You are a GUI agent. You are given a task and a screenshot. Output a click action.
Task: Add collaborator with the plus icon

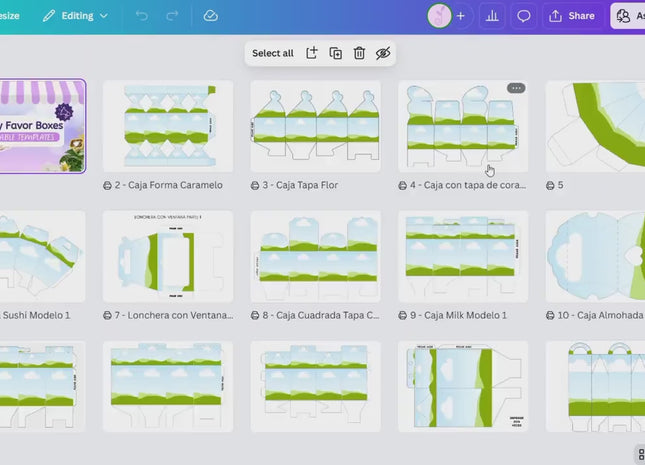[461, 16]
